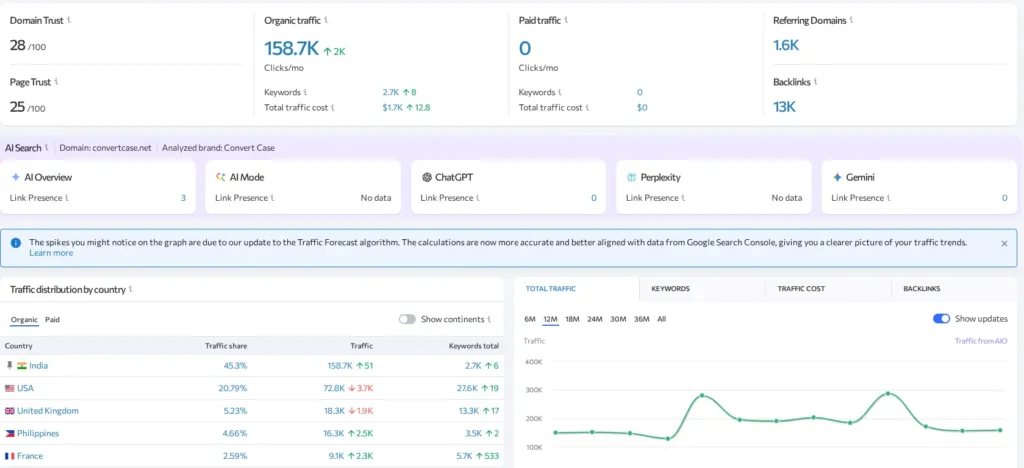
Task: Click the Learn more link
Action: [51, 253]
